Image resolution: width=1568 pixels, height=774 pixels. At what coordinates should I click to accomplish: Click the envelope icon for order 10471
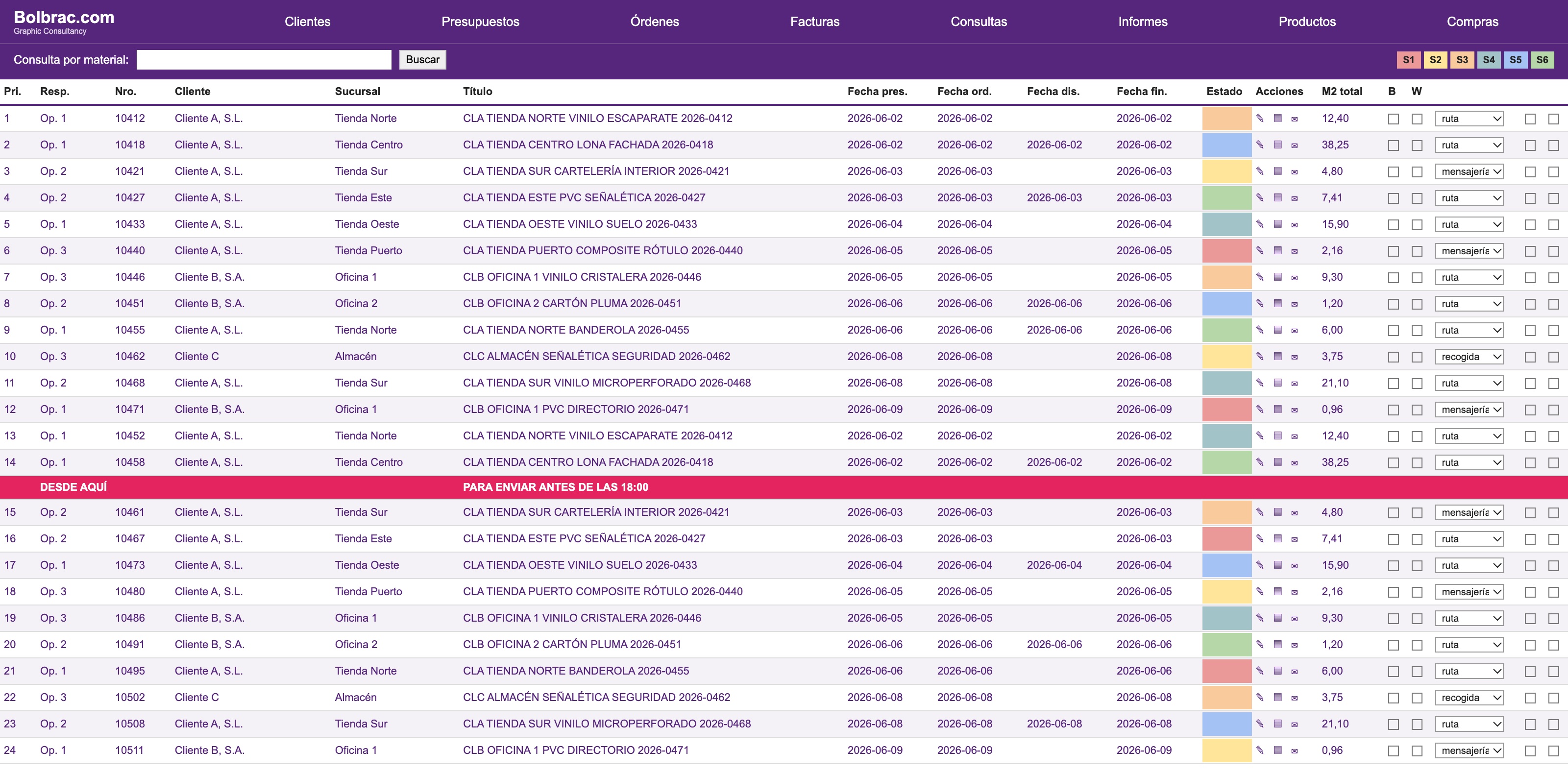1295,410
